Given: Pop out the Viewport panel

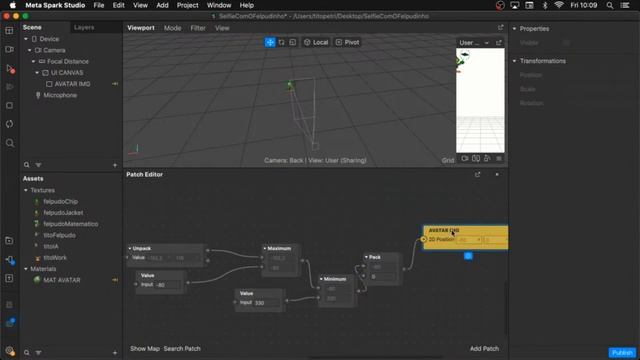Looking at the screenshot, I should click(x=500, y=27).
